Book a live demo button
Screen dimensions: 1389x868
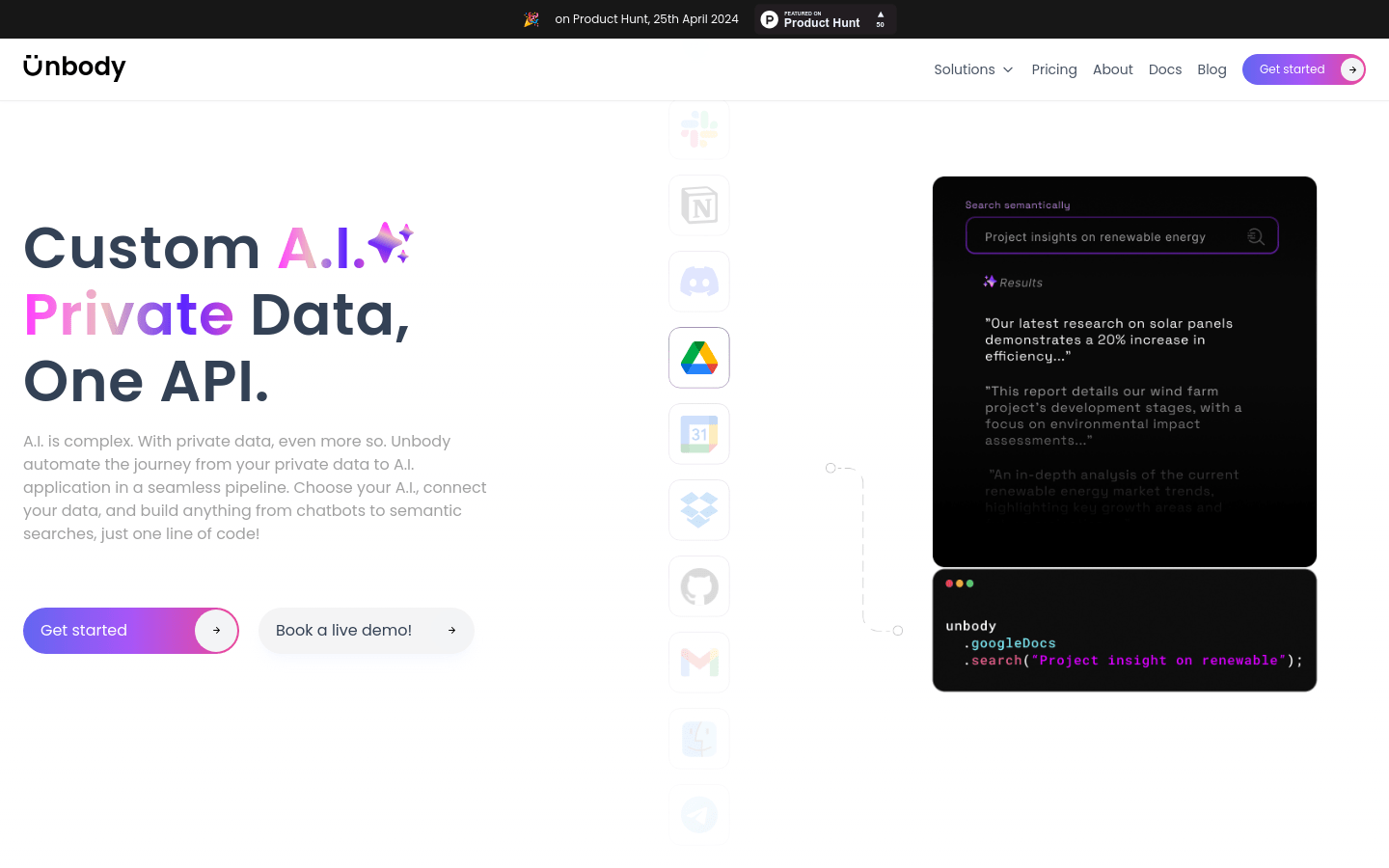click(367, 631)
